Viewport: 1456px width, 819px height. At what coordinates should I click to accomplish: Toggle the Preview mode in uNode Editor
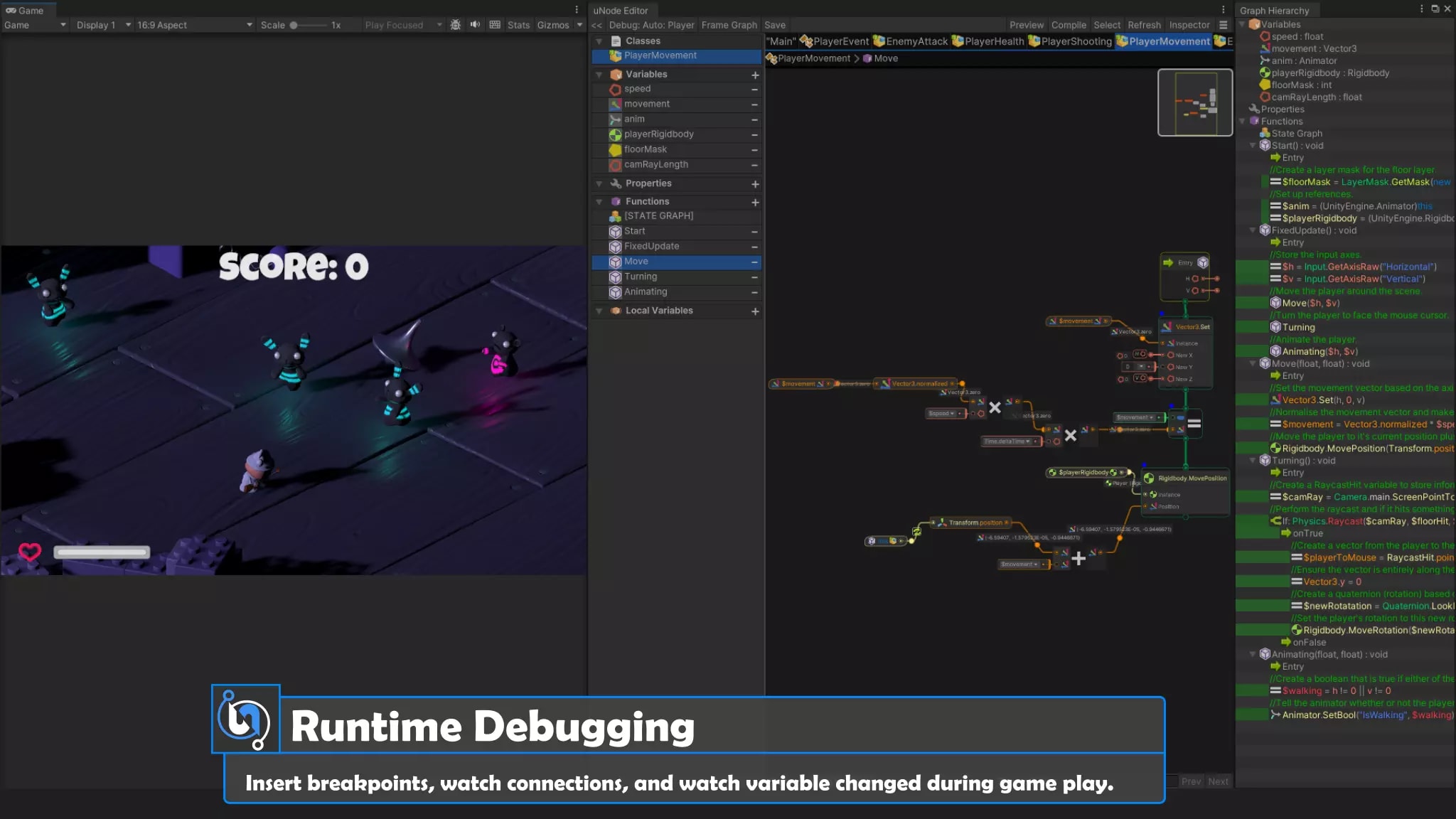point(1027,25)
